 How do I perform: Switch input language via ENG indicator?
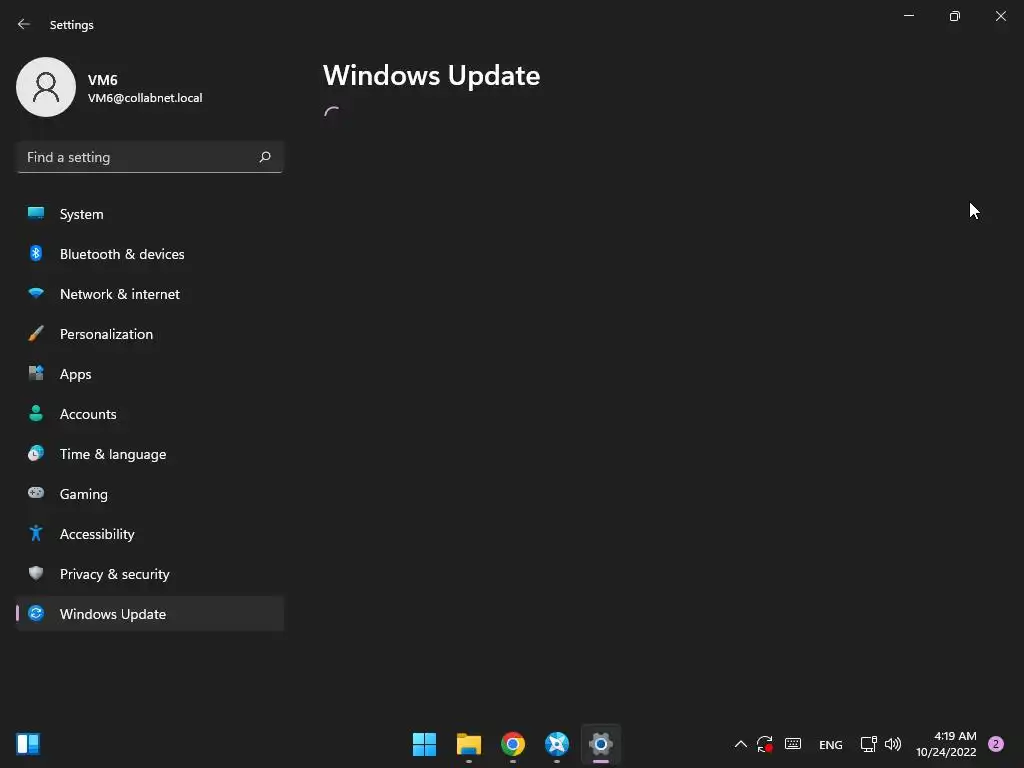pyautogui.click(x=831, y=744)
